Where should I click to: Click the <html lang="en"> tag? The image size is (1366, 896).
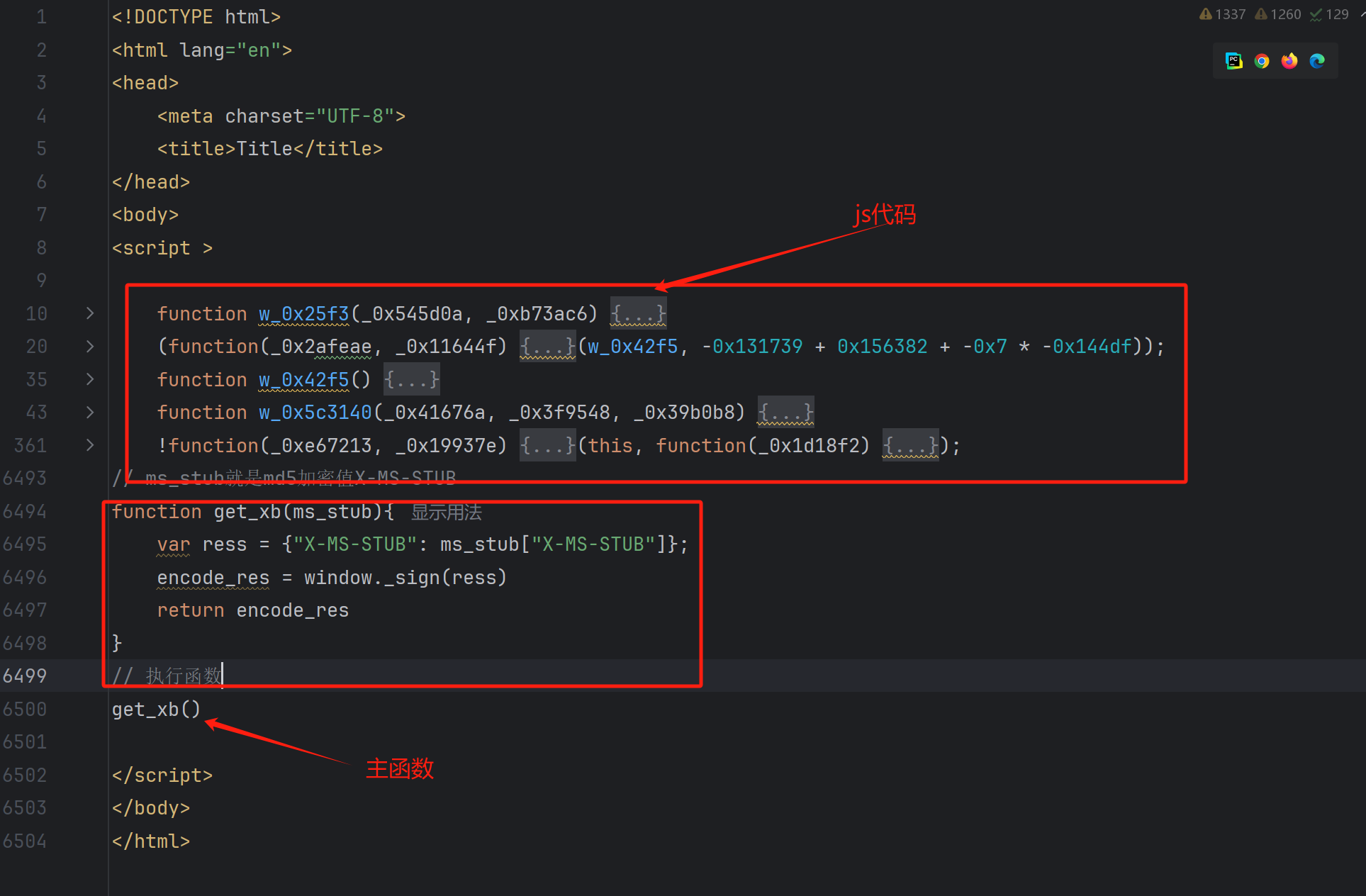(202, 50)
